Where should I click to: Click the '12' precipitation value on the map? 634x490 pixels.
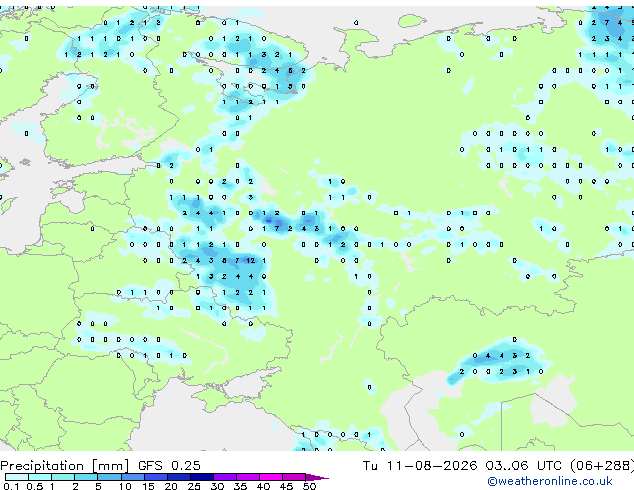[251, 260]
